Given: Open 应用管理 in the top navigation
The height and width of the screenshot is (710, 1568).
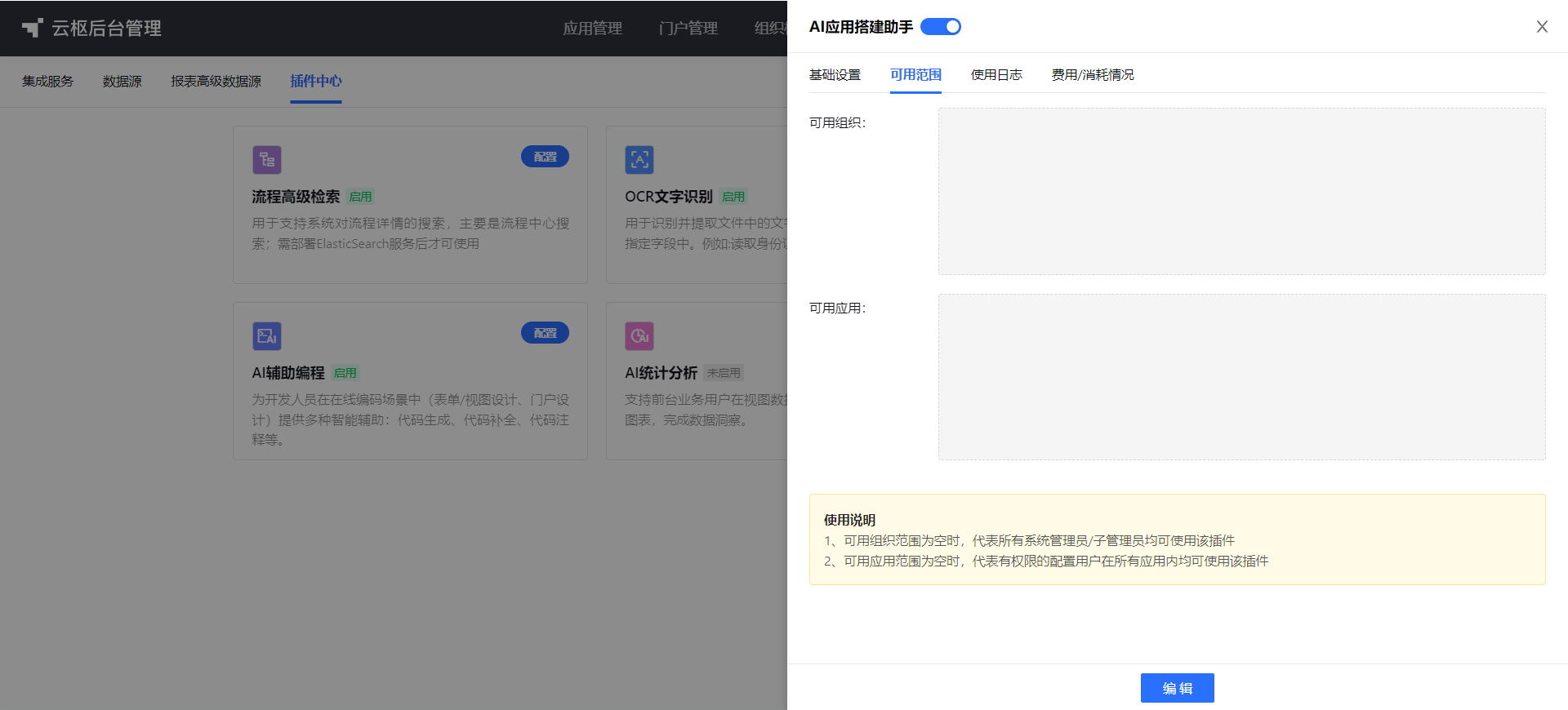Looking at the screenshot, I should pos(593,29).
